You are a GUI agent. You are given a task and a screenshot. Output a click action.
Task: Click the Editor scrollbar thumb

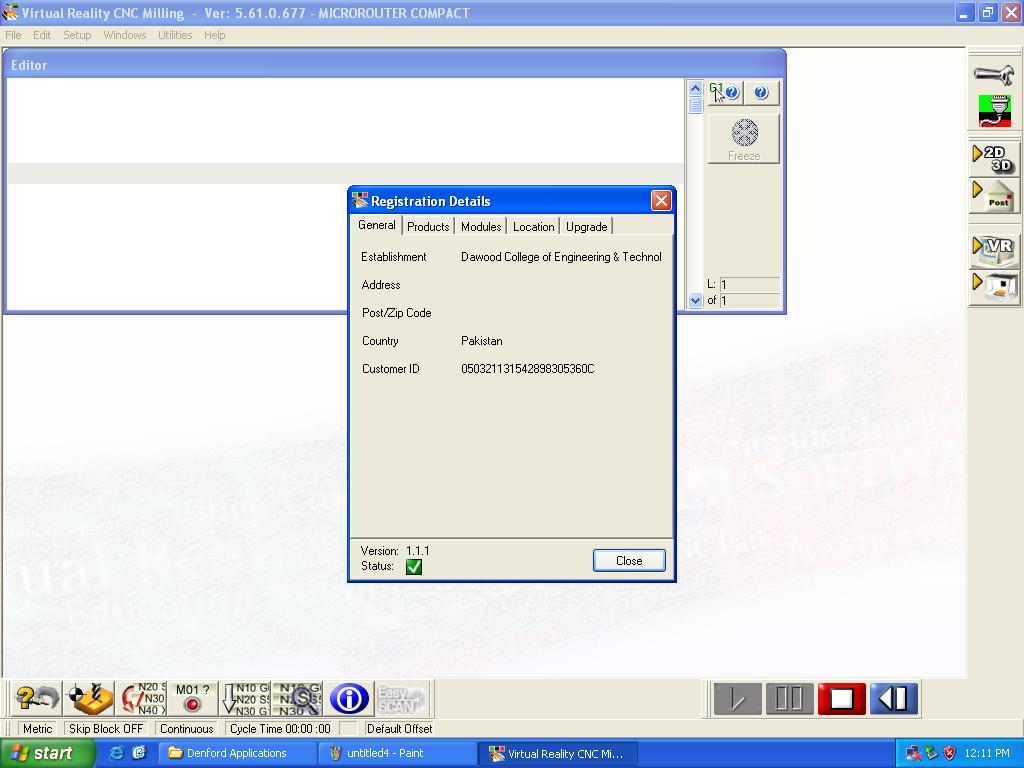695,105
